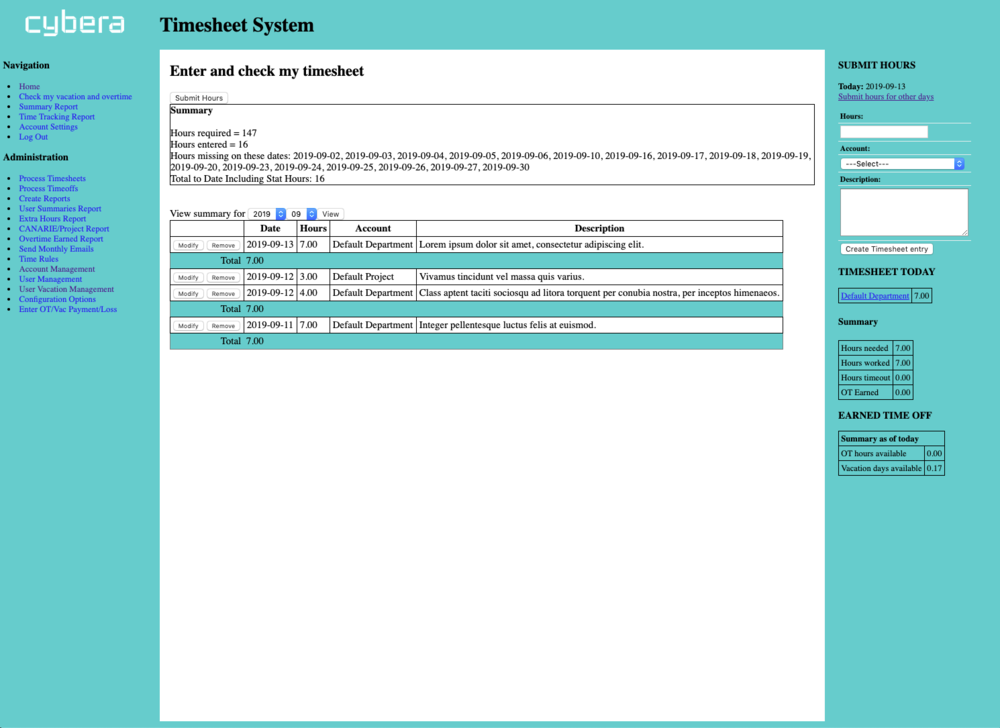This screenshot has height=728, width=1000.
Task: Click the Description column header
Action: pyautogui.click(x=599, y=228)
